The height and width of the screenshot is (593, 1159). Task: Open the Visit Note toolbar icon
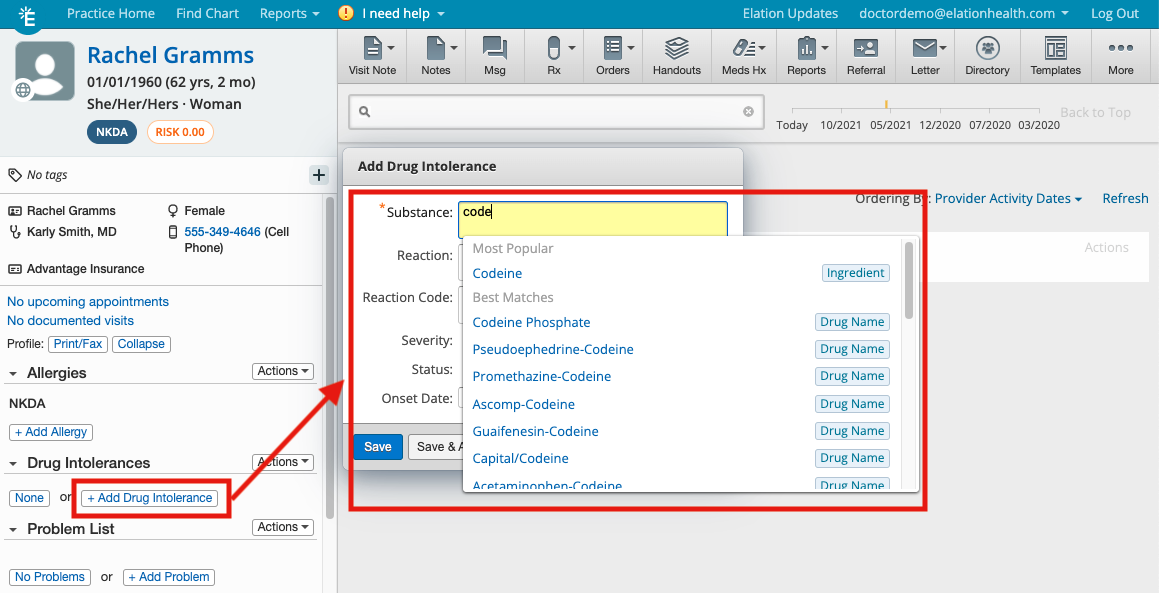372,55
